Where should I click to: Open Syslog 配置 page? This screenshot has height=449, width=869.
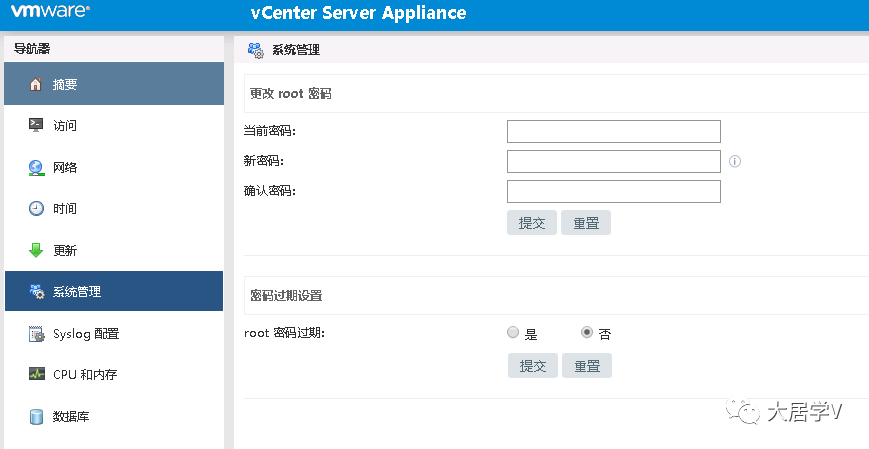tap(114, 333)
